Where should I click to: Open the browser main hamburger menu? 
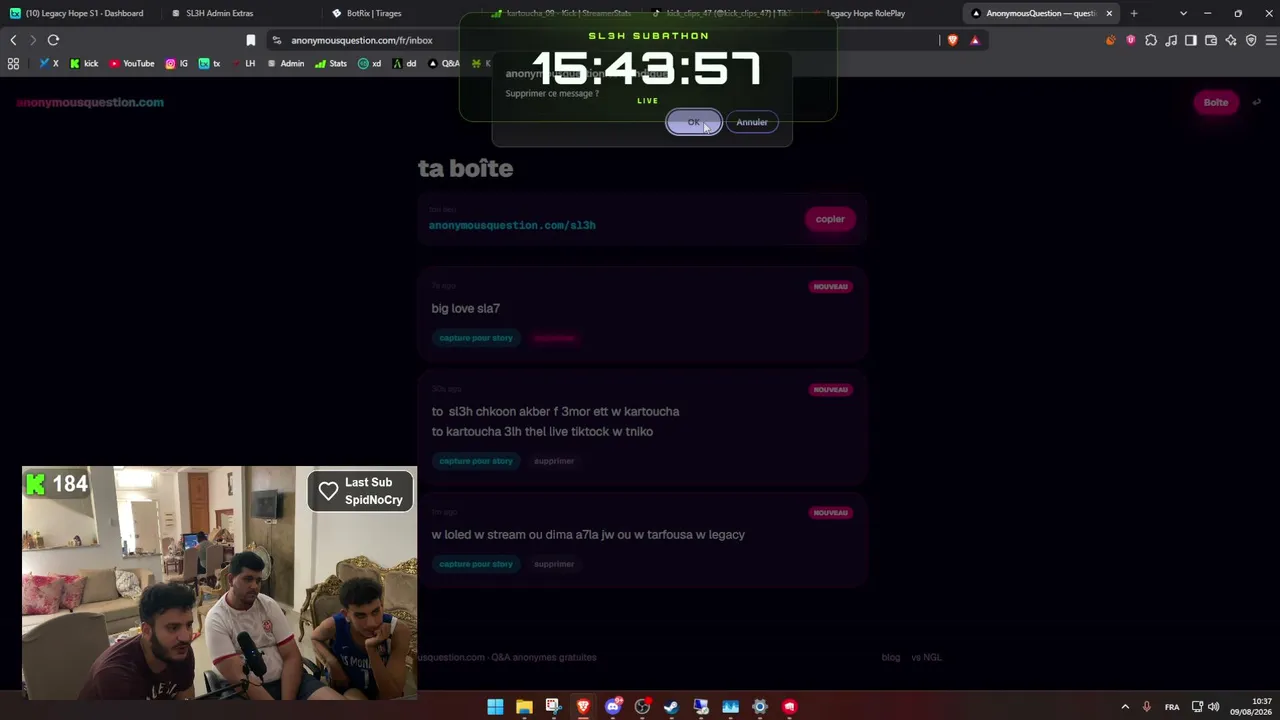(x=1271, y=40)
